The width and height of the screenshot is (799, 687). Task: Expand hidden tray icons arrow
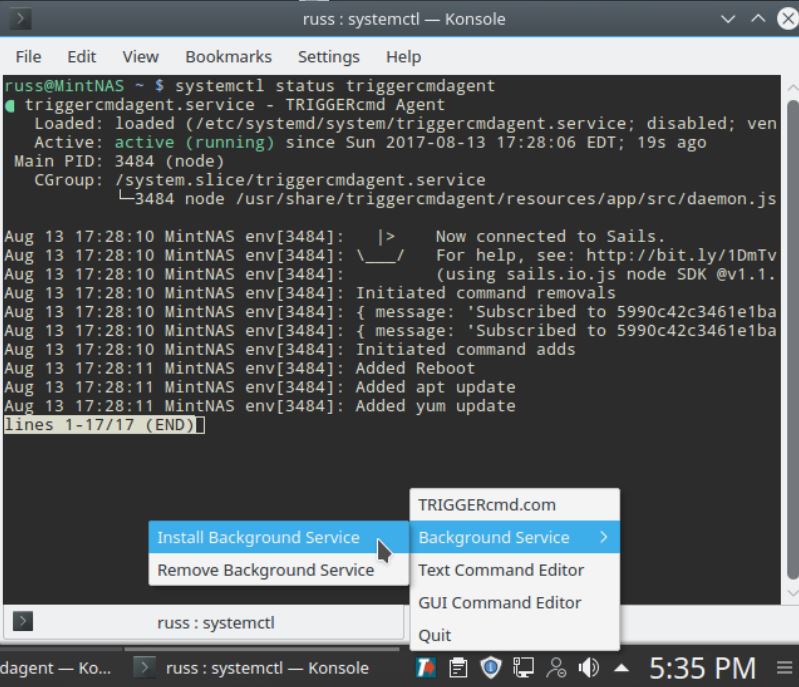tap(621, 668)
